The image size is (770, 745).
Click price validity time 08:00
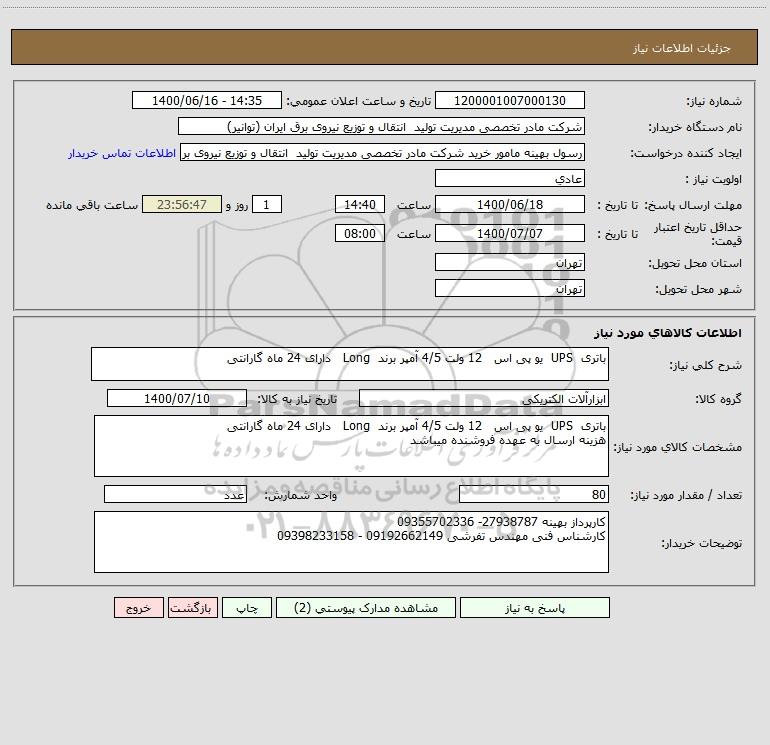(359, 233)
